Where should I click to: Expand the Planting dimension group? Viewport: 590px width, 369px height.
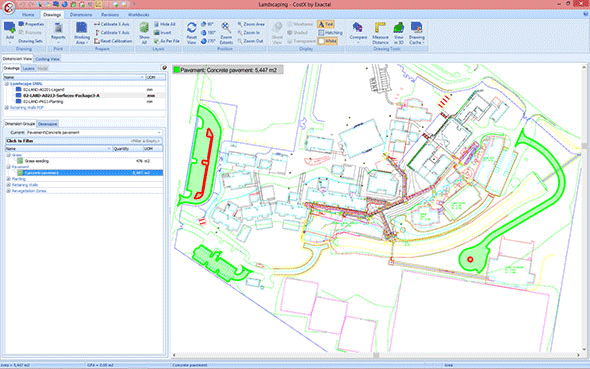[8, 179]
